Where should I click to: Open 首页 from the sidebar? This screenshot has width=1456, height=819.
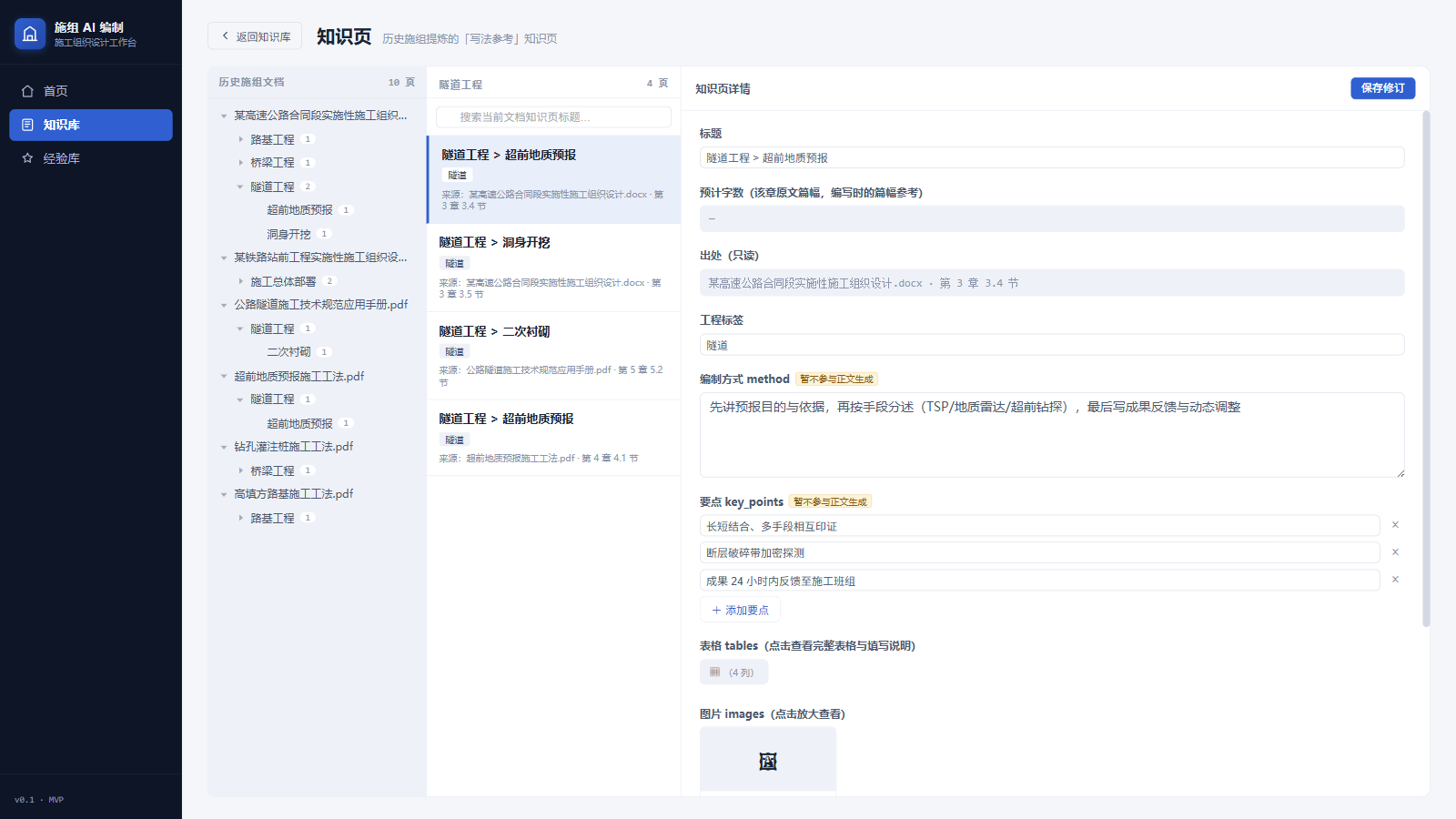(x=91, y=91)
